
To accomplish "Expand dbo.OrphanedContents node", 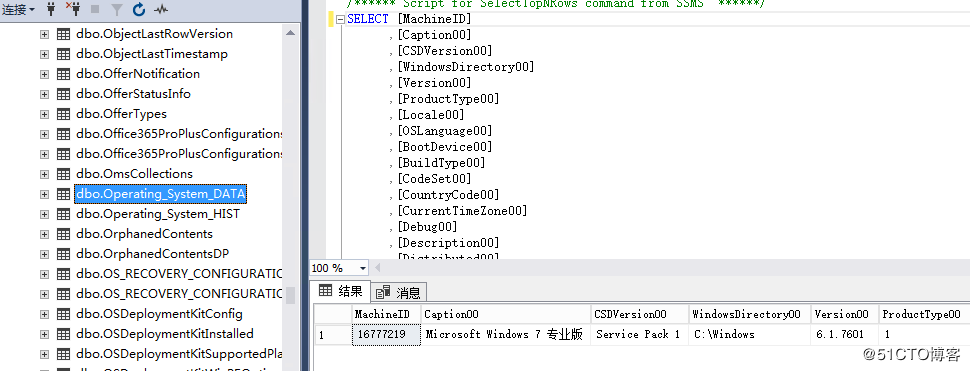I will click(44, 234).
